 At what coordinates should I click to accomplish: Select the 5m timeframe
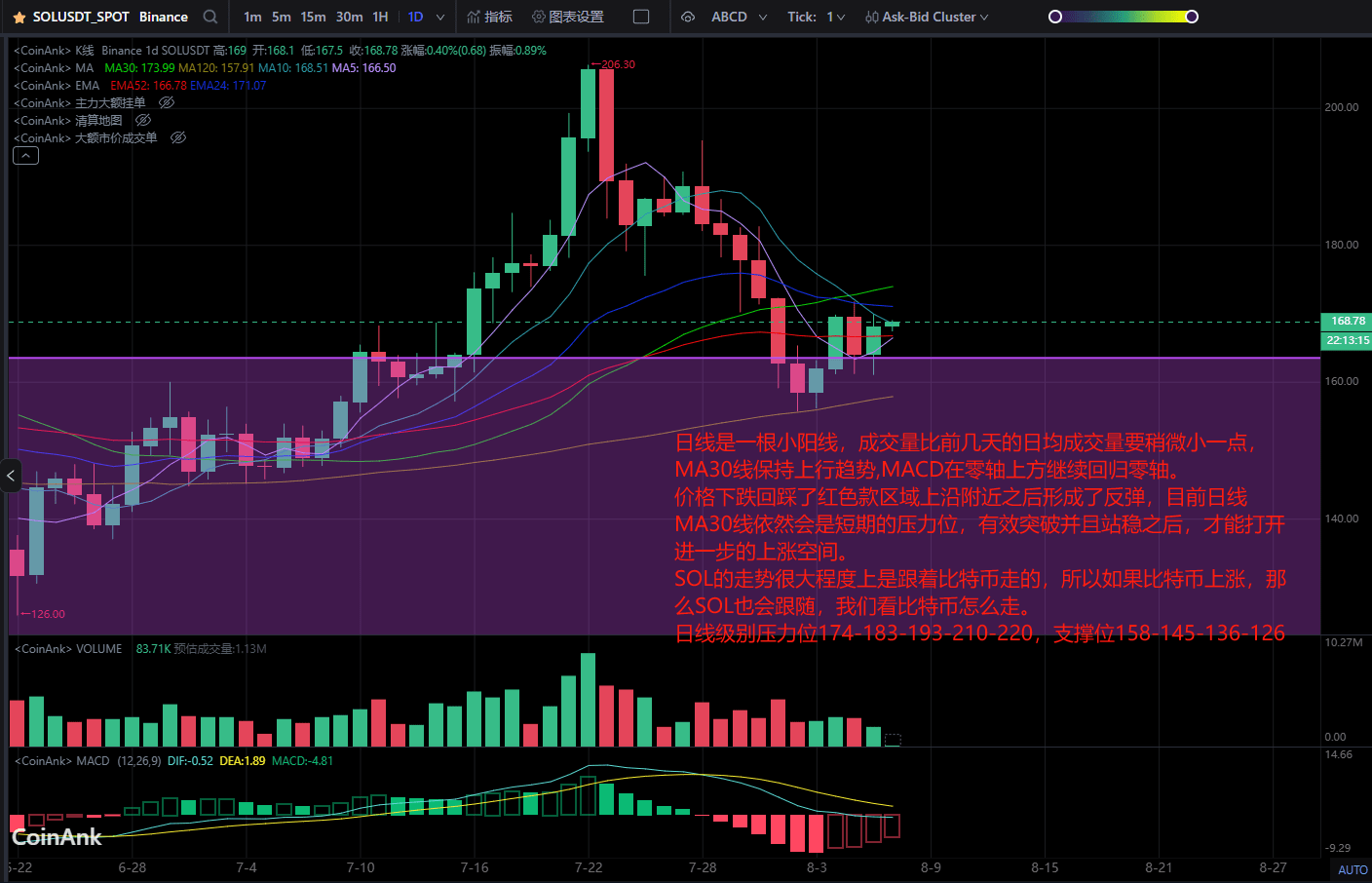coord(282,17)
